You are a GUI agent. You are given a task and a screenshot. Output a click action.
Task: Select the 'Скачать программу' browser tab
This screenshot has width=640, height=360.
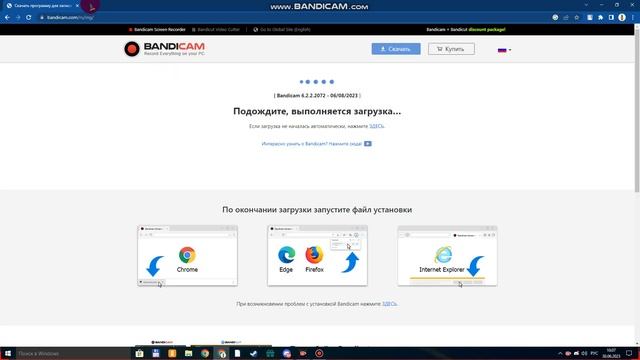[41, 6]
